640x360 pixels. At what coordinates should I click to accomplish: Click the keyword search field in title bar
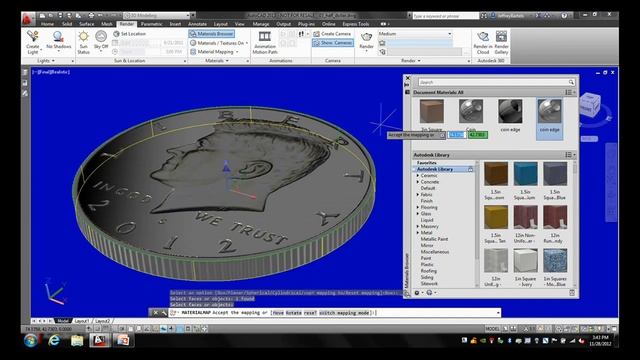pyautogui.click(x=445, y=16)
